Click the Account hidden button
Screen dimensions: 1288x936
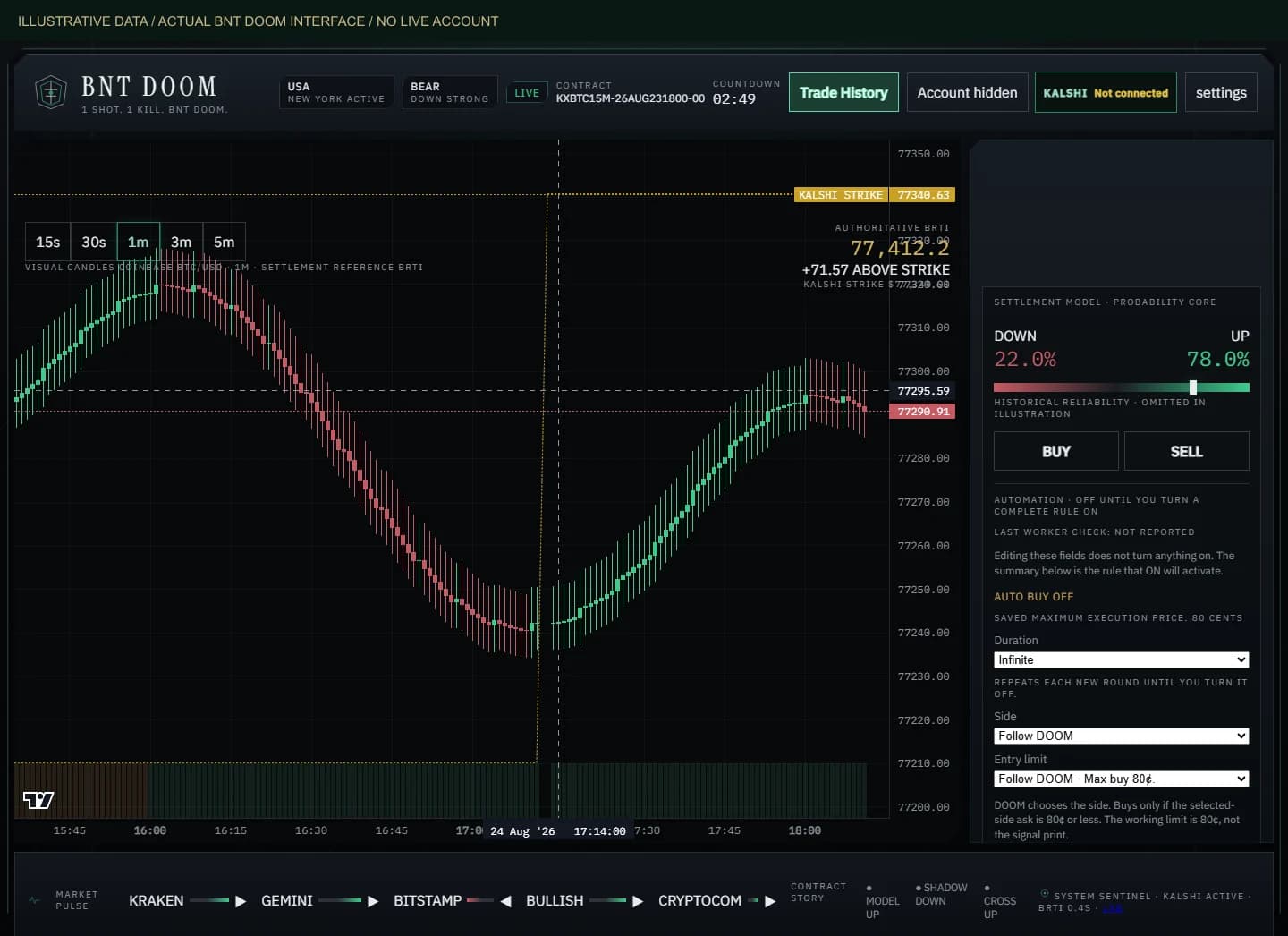[x=967, y=92]
